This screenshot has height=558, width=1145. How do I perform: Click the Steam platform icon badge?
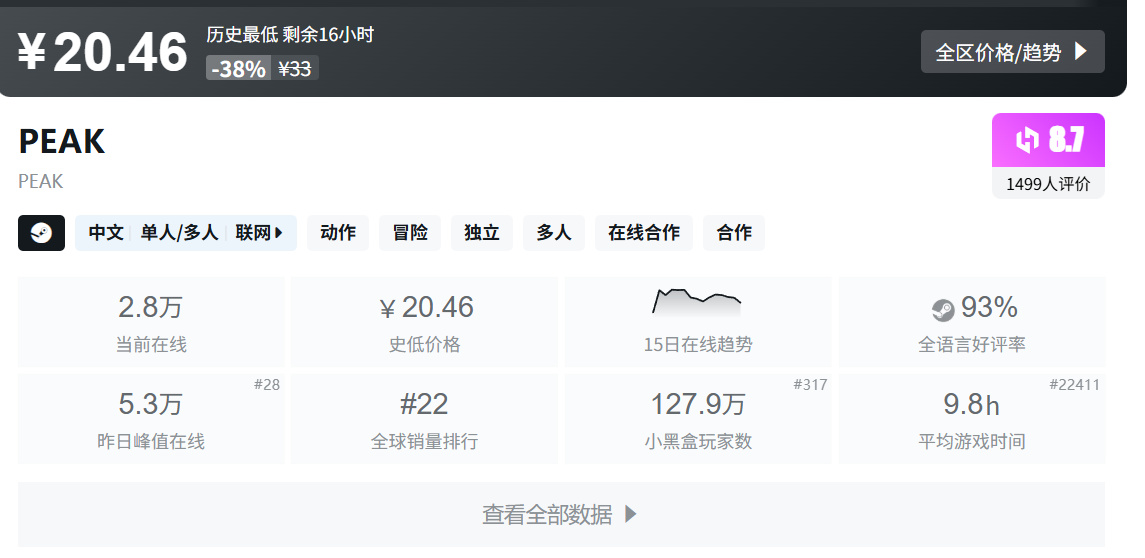tap(42, 233)
